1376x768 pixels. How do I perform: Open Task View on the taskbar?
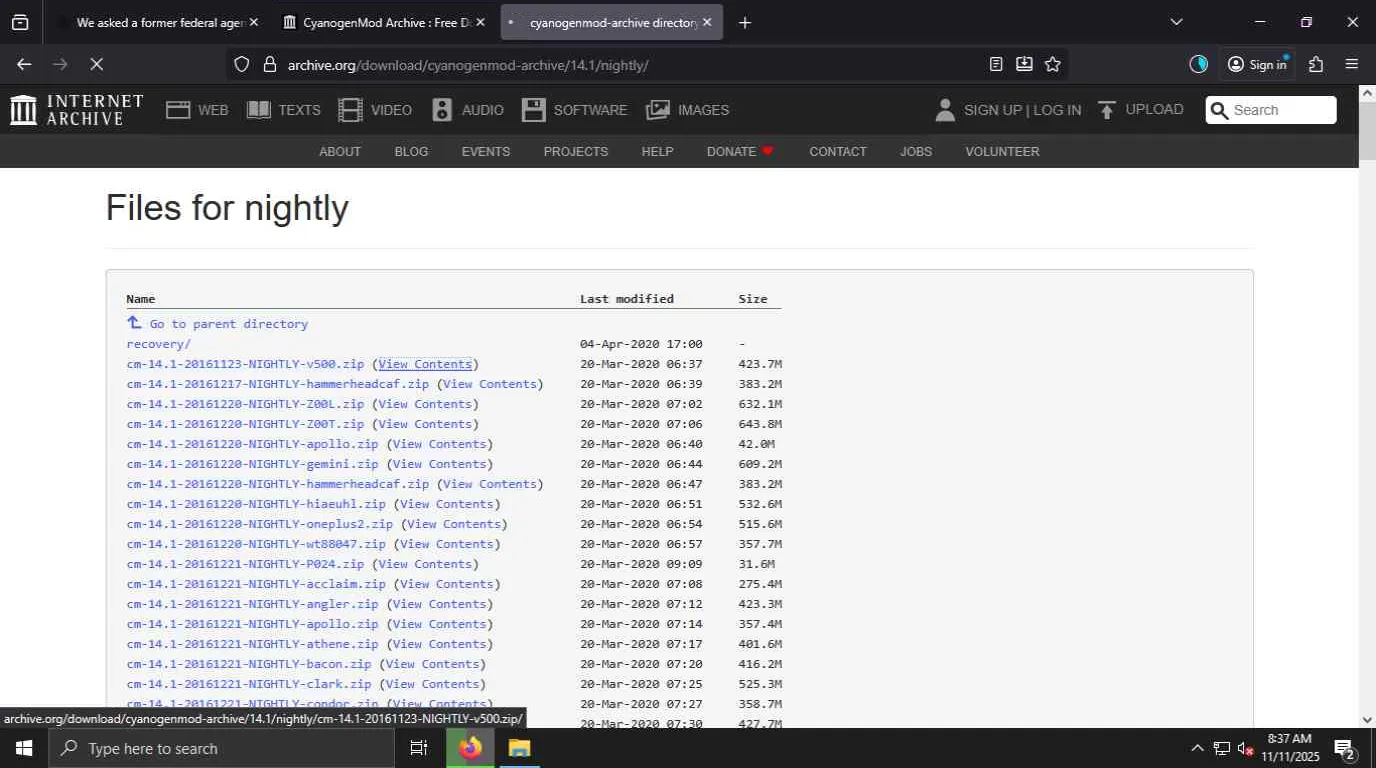(419, 748)
